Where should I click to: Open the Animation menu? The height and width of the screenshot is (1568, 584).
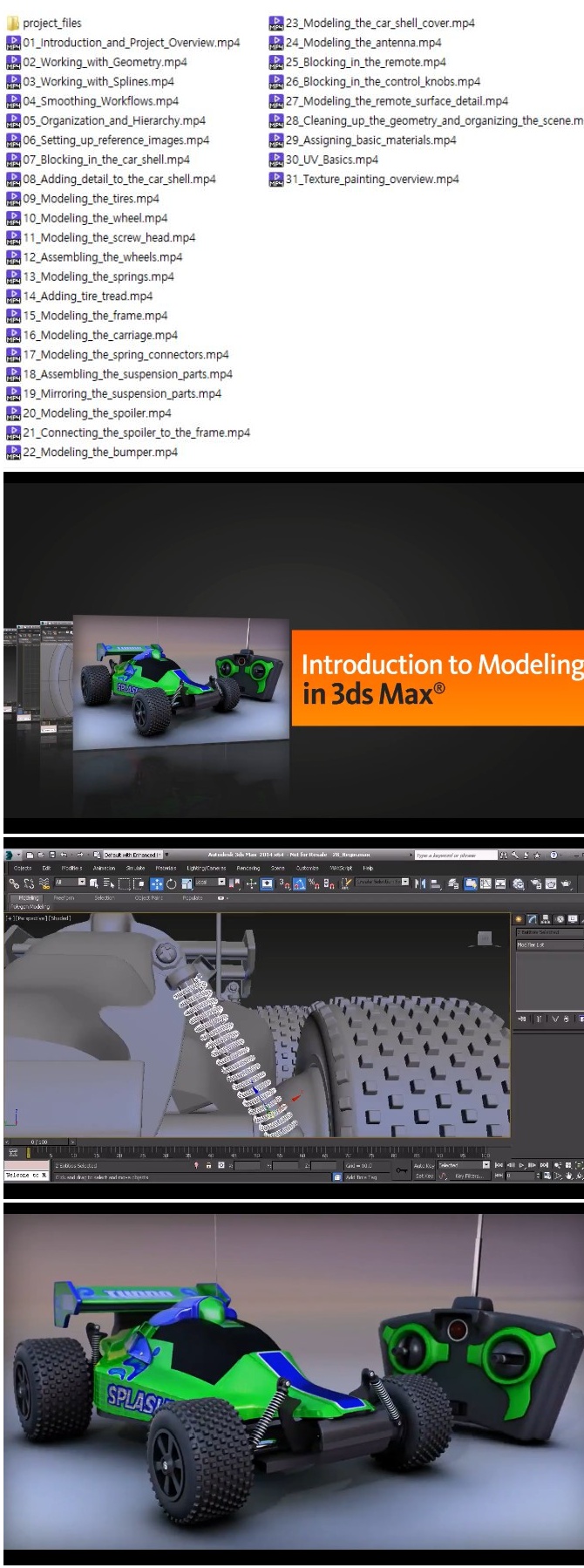(x=104, y=868)
